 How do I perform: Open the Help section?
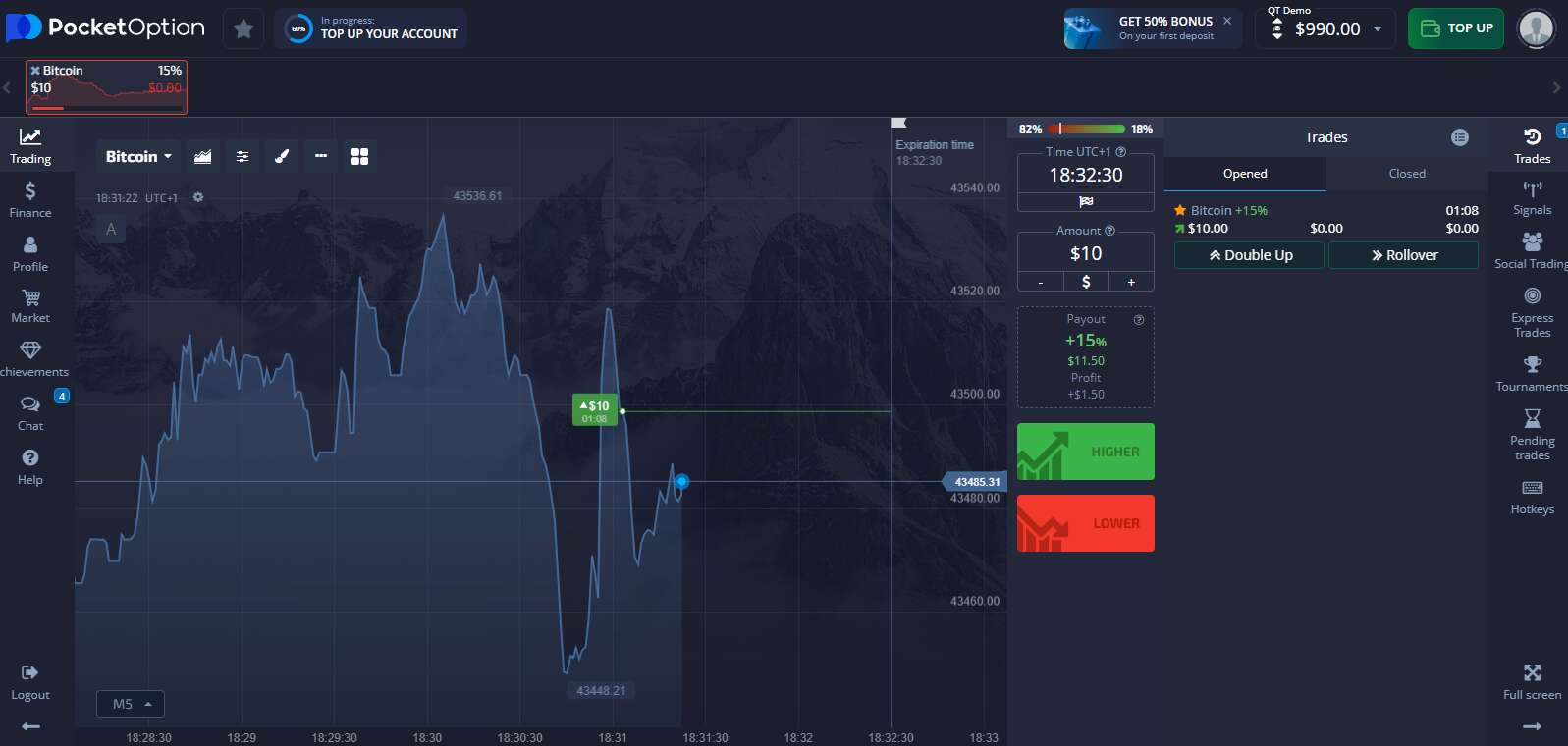pyautogui.click(x=30, y=467)
